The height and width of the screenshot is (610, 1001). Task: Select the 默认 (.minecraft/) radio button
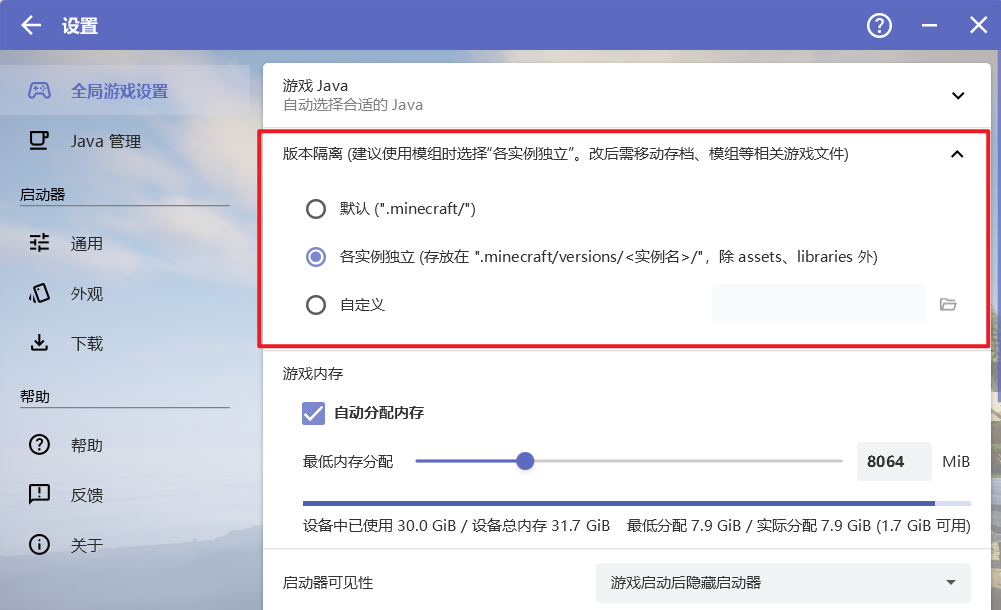point(316,209)
